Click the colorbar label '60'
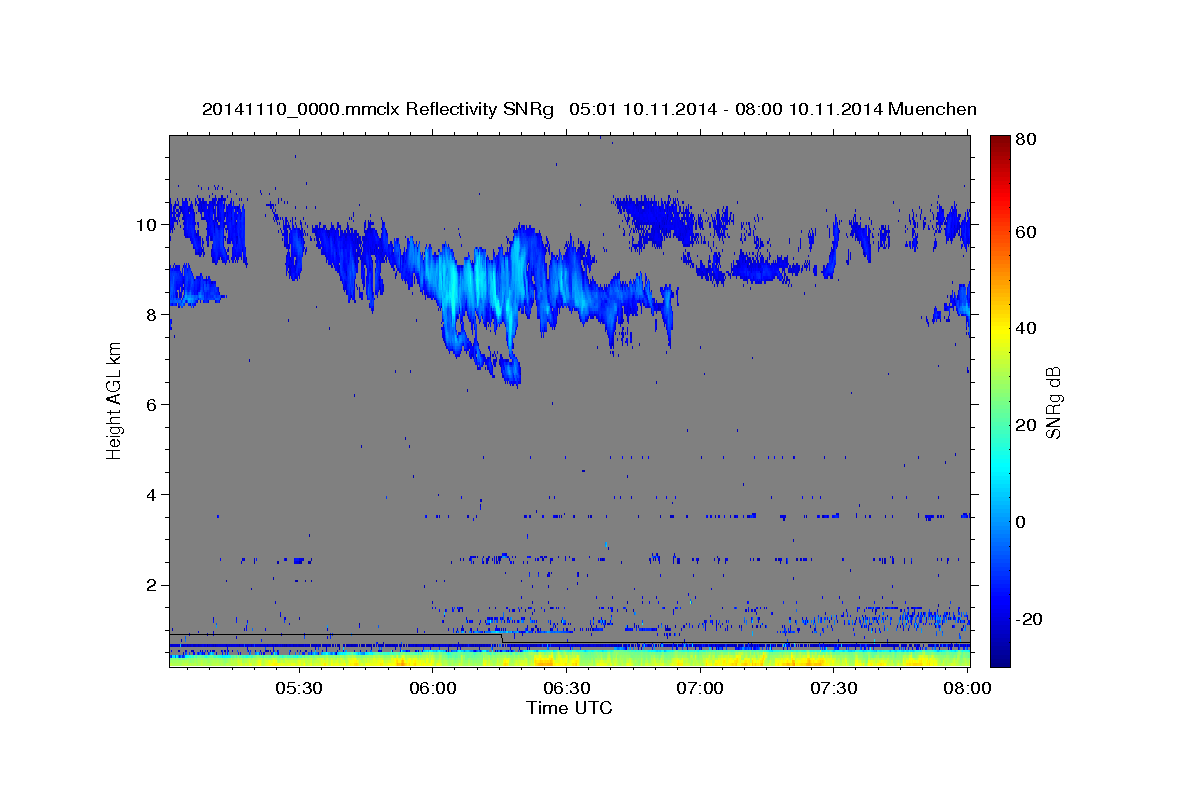 coord(1025,232)
